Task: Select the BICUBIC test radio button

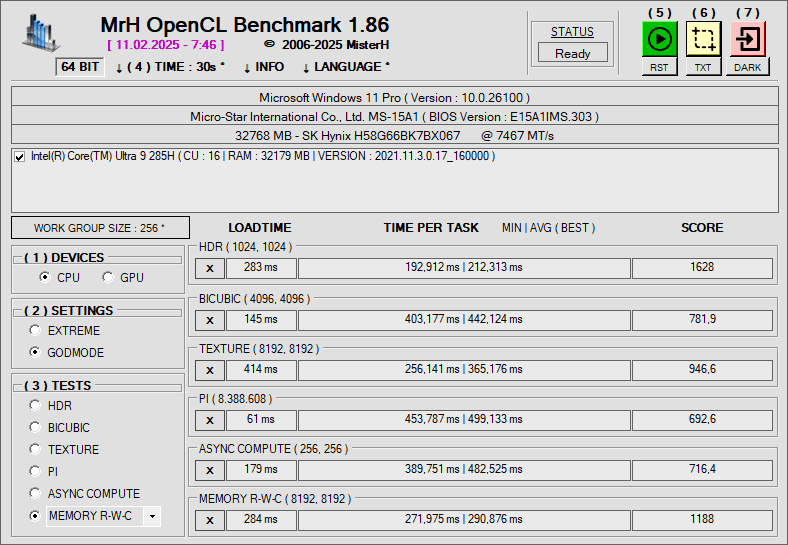Action: coord(35,427)
